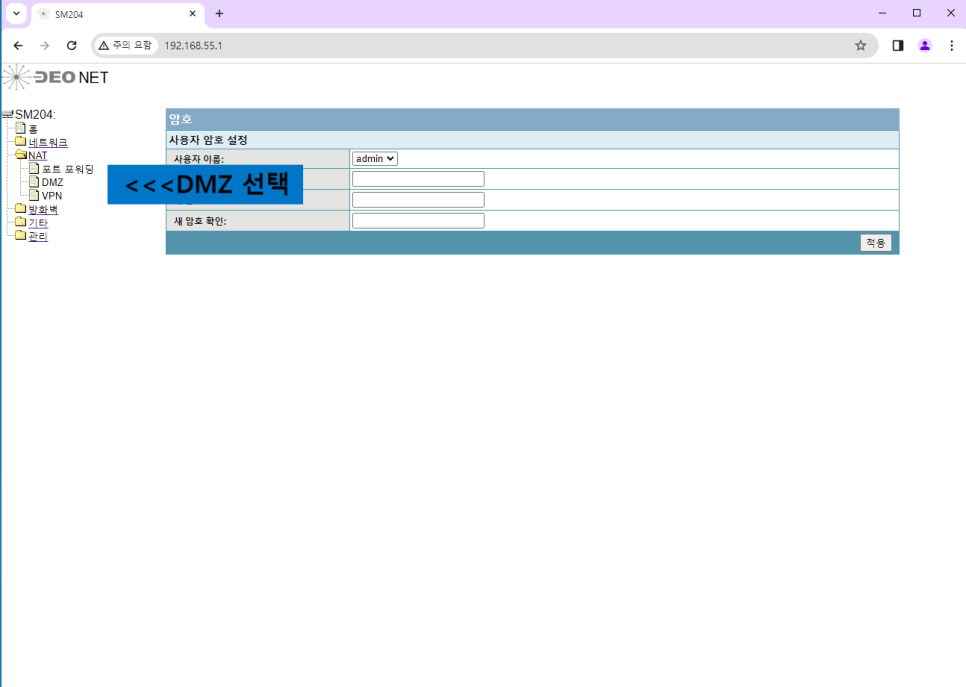The image size is (966, 687).
Task: Click the 네트워크 folder icon
Action: coord(20,142)
